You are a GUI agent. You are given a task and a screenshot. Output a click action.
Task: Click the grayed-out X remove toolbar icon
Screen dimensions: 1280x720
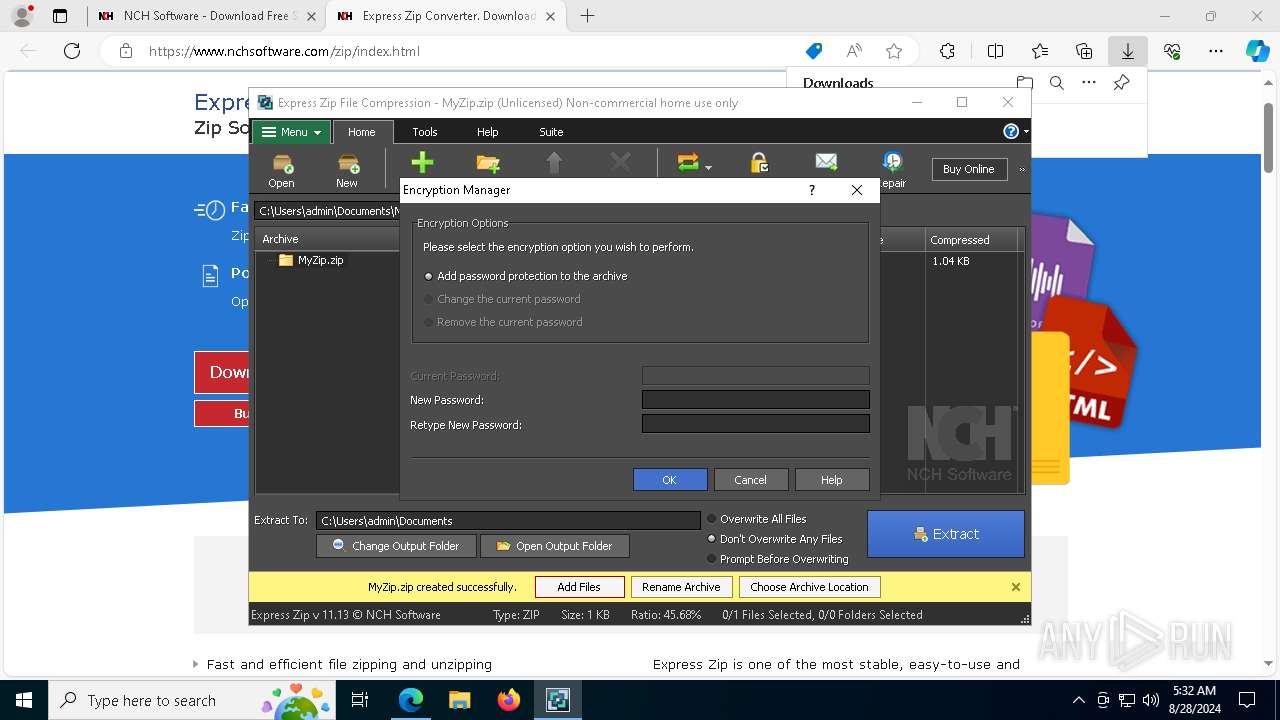click(620, 163)
